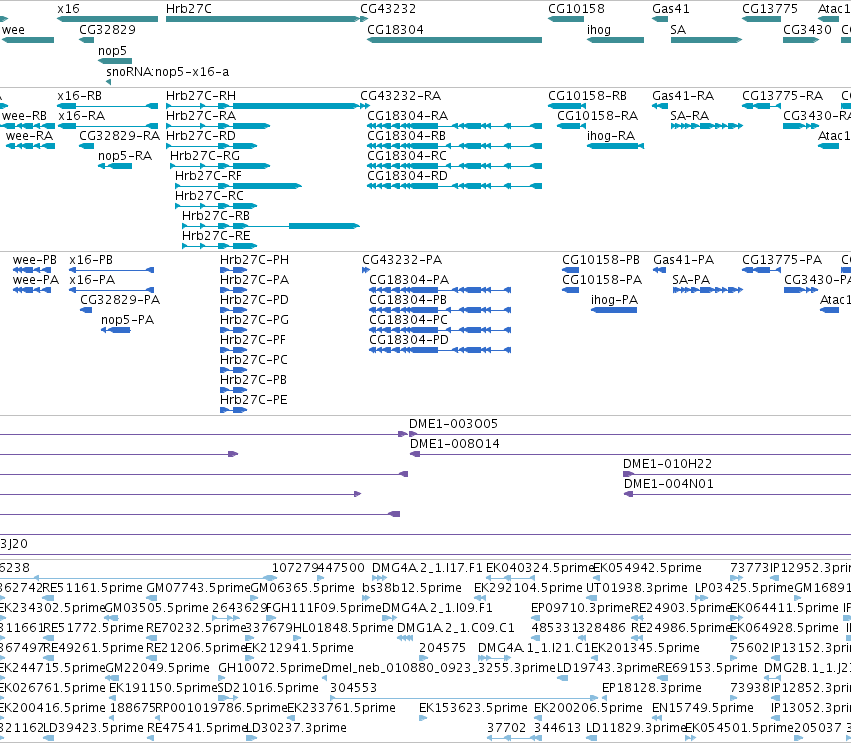This screenshot has width=851, height=743.
Task: Click the DME1-010H22 BAC label
Action: point(668,464)
